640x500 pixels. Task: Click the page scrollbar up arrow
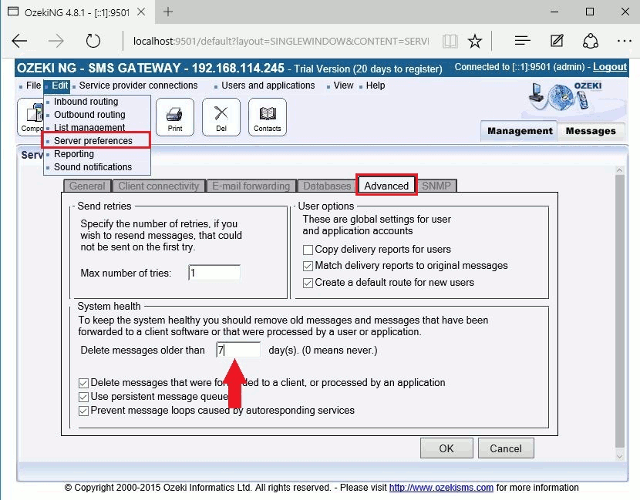[x=620, y=170]
